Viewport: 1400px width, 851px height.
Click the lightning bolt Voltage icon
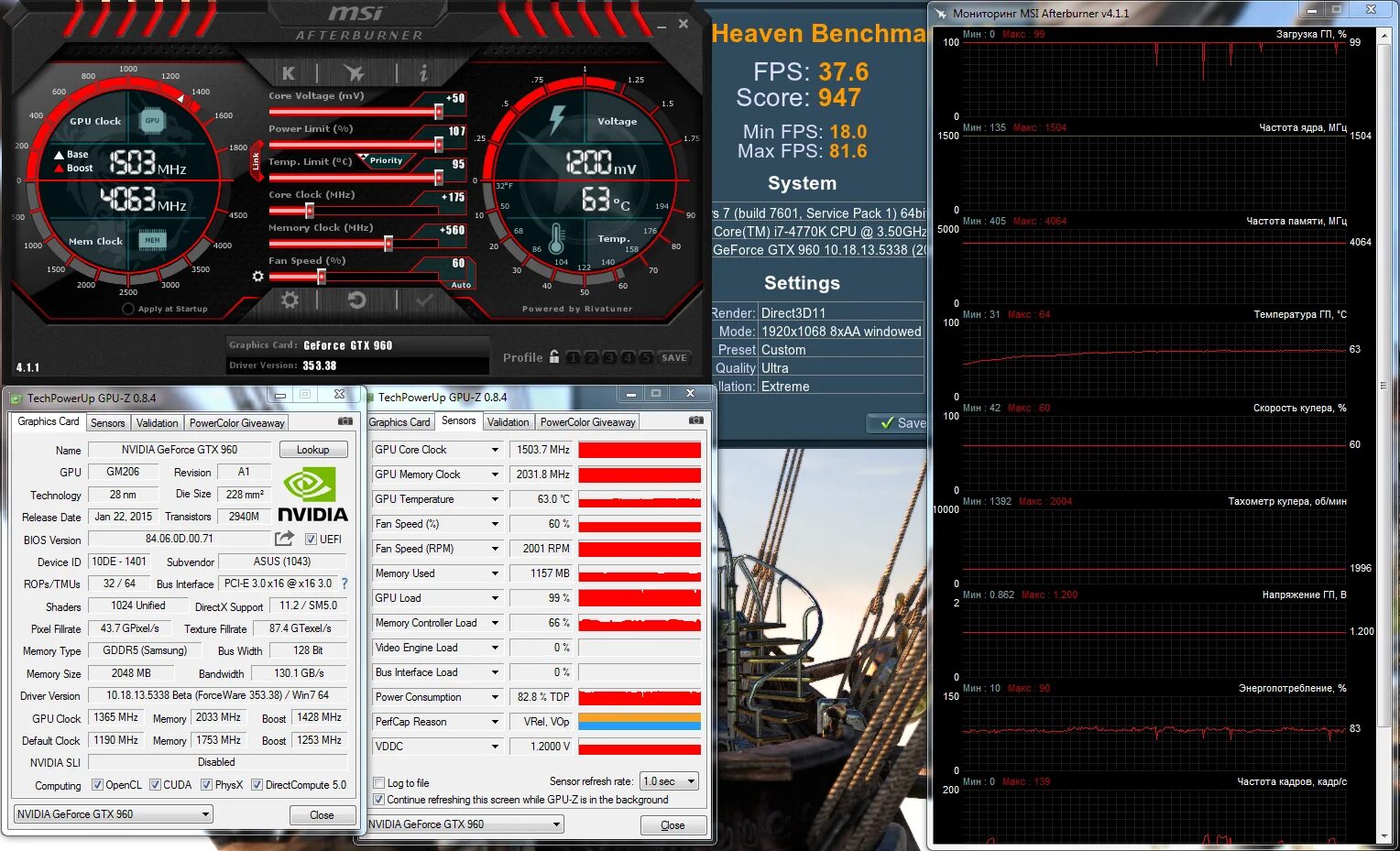(557, 120)
